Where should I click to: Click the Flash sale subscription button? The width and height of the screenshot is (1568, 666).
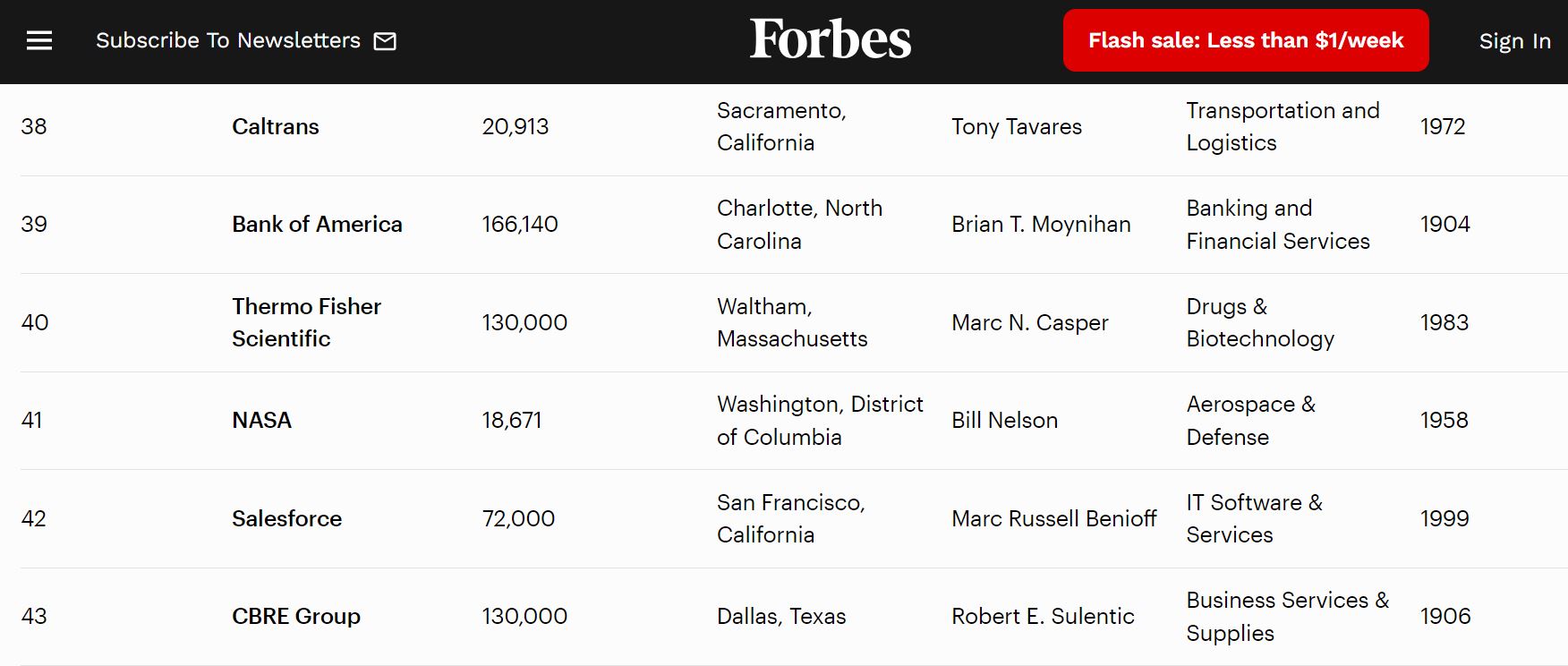pos(1246,40)
